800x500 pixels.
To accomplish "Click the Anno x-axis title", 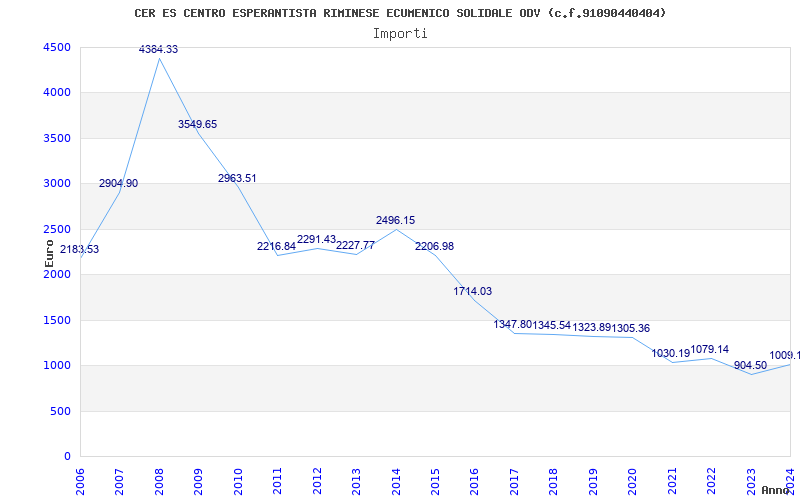I will 775,490.
